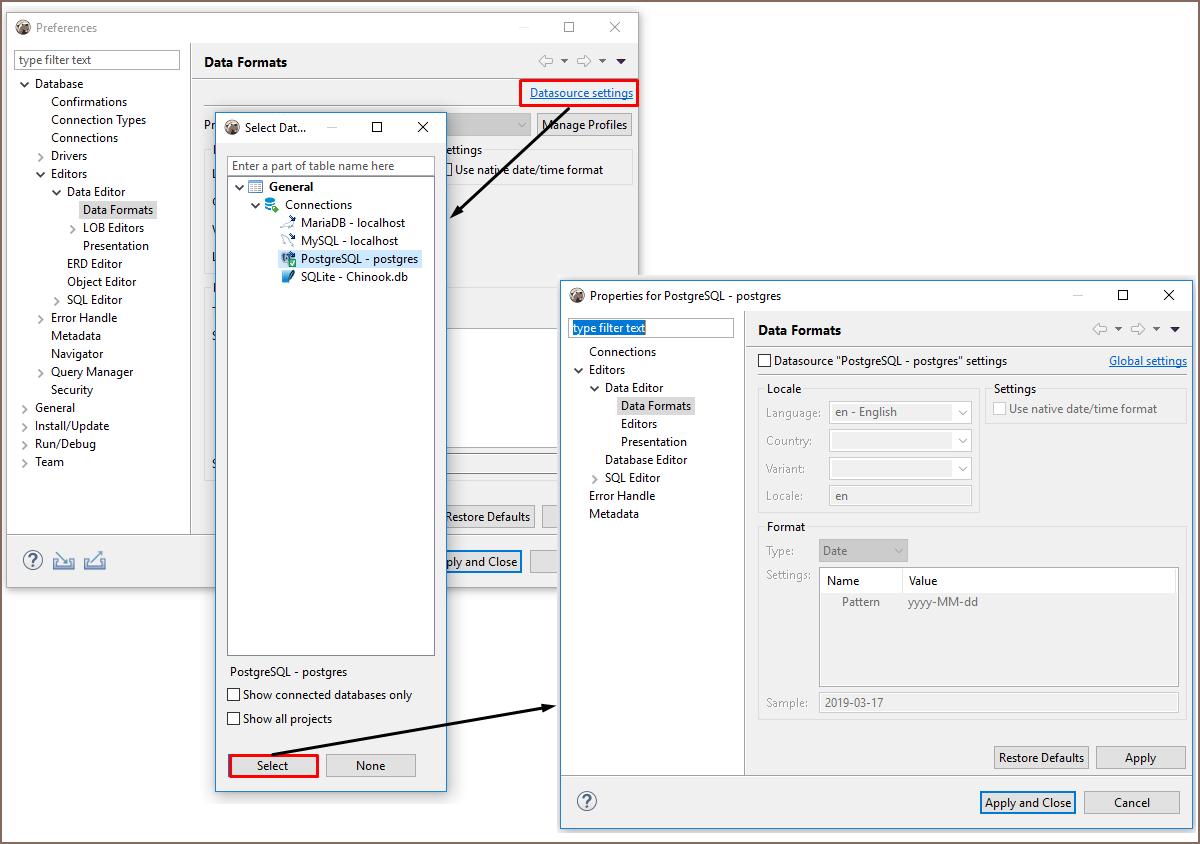
Task: Select Connection Types in preferences tree
Action: [x=98, y=120]
